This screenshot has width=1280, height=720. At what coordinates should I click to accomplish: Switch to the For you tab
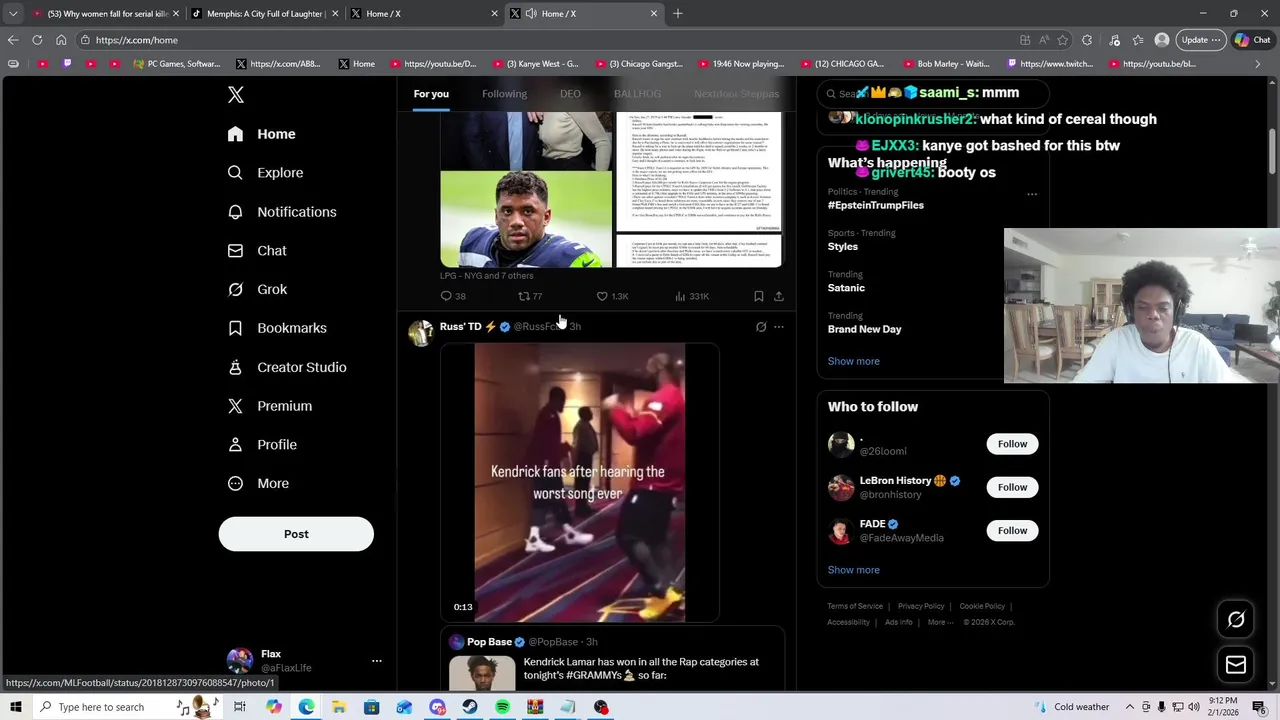click(431, 94)
